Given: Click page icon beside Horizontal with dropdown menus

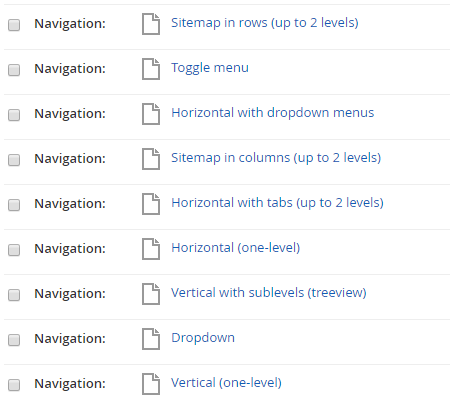Looking at the screenshot, I should click(151, 114).
